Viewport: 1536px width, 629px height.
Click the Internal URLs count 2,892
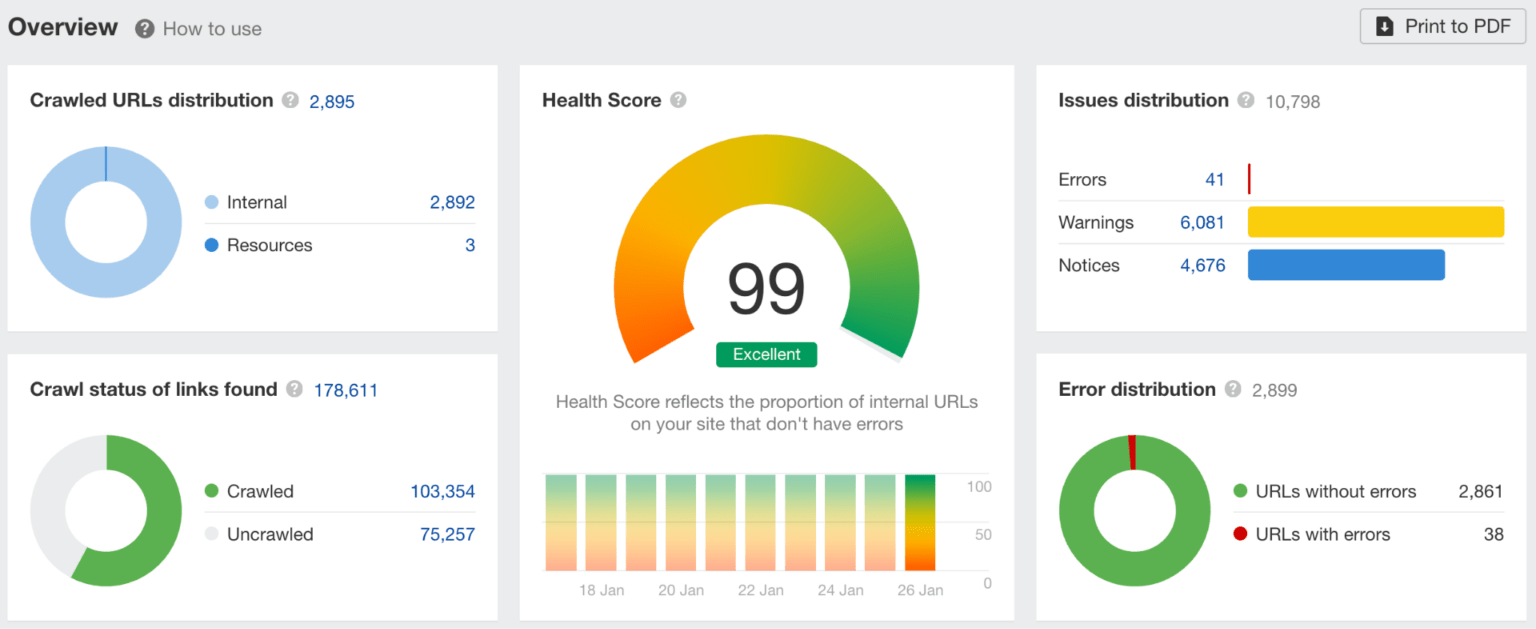pyautogui.click(x=452, y=203)
